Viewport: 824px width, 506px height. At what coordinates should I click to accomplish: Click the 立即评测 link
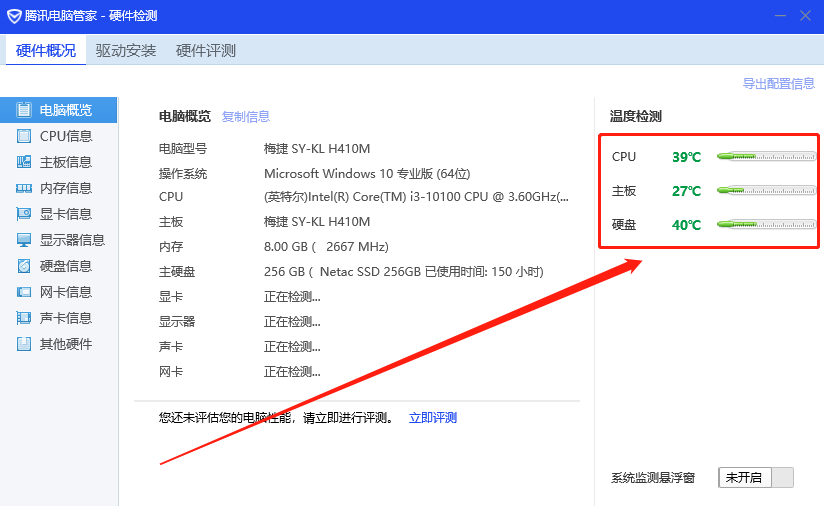click(x=432, y=418)
